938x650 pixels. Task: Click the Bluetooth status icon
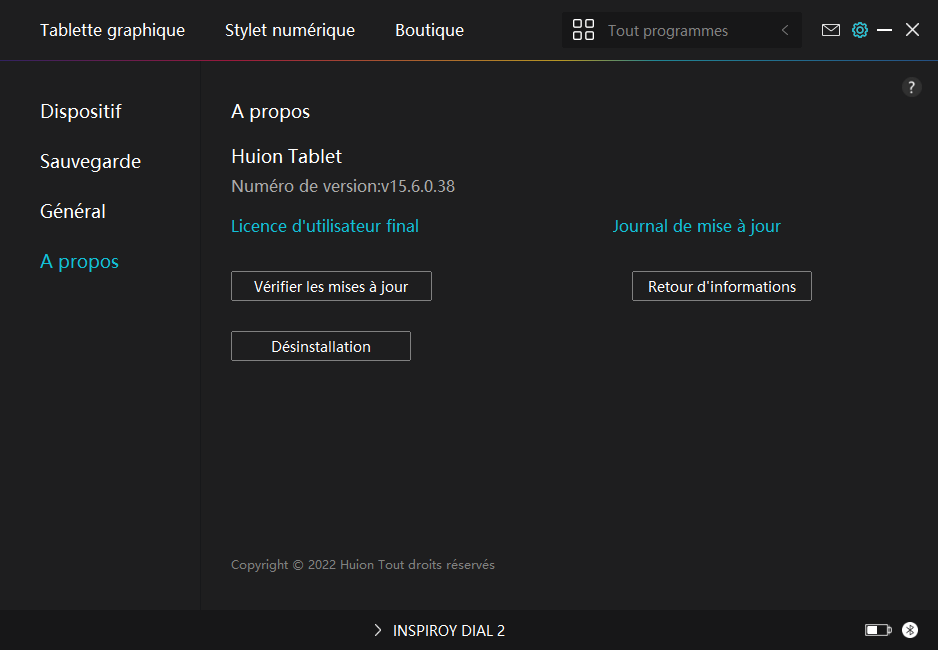(x=910, y=630)
